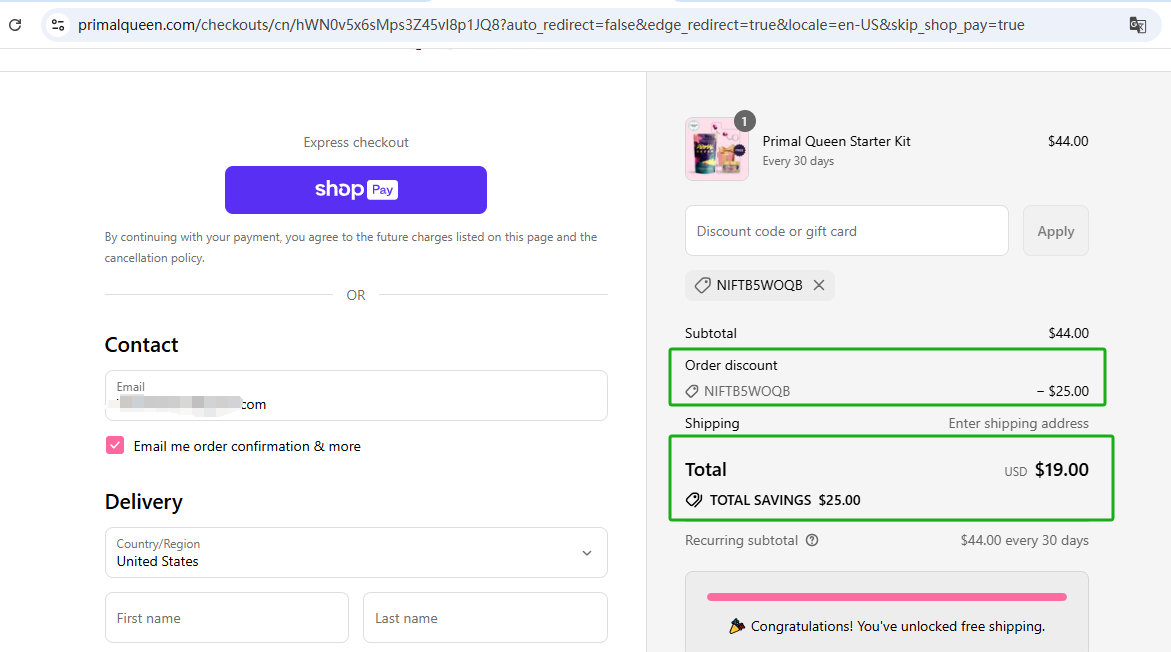Click the Discount code or gift card field
The height and width of the screenshot is (652, 1171).
847,231
